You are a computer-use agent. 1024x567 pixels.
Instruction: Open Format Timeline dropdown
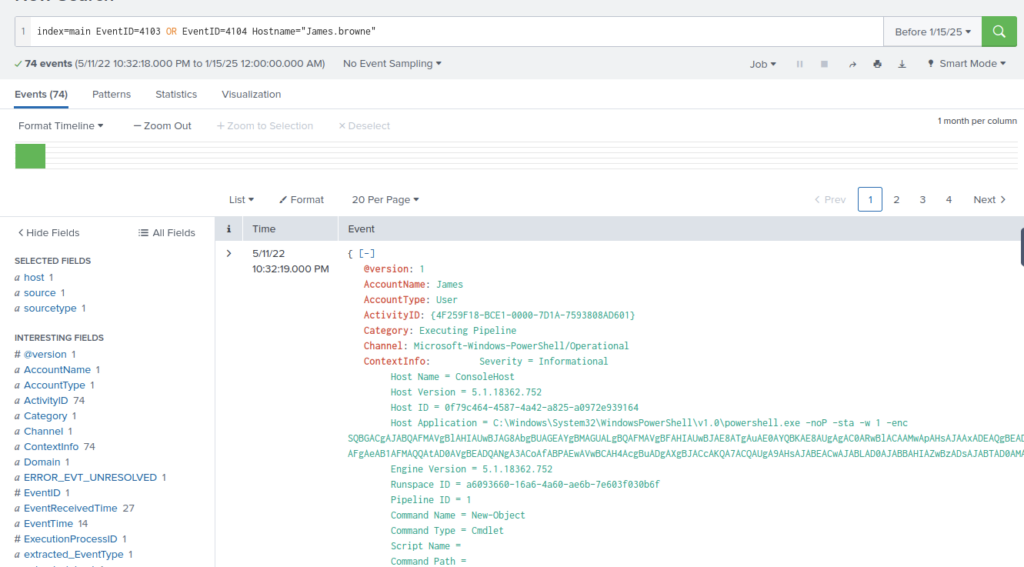61,125
